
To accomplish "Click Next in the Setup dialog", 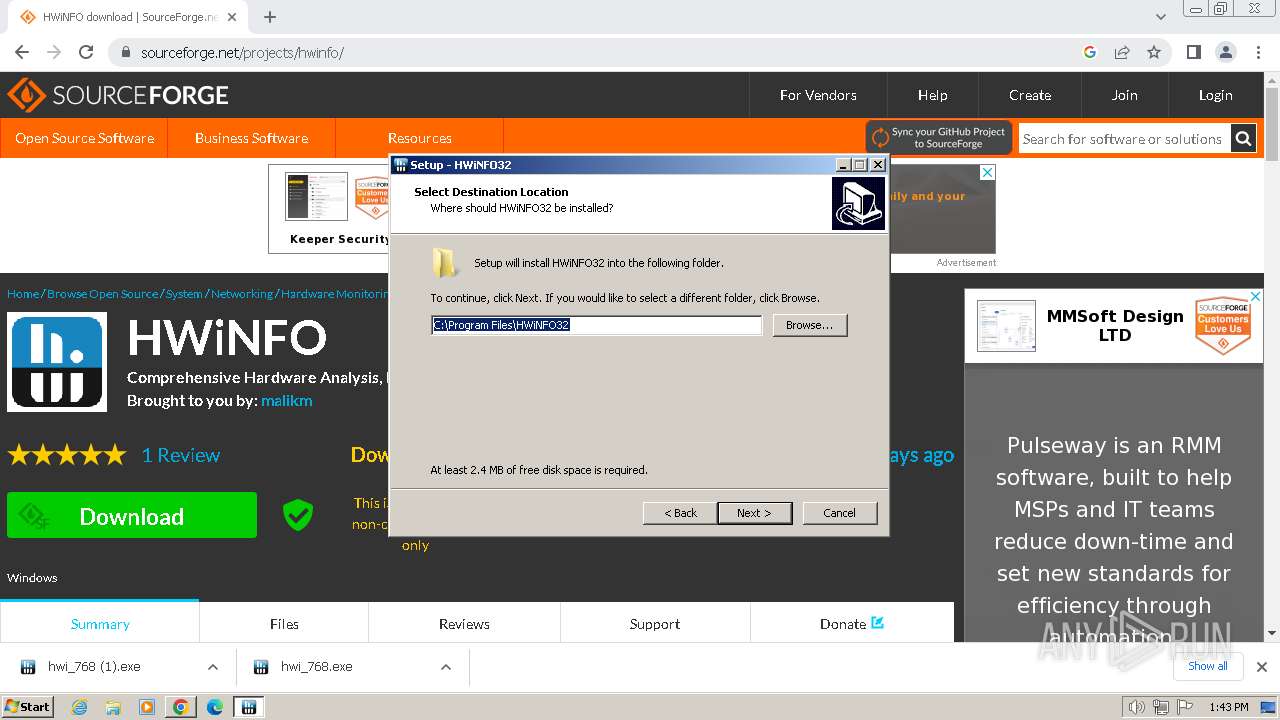I will click(755, 513).
